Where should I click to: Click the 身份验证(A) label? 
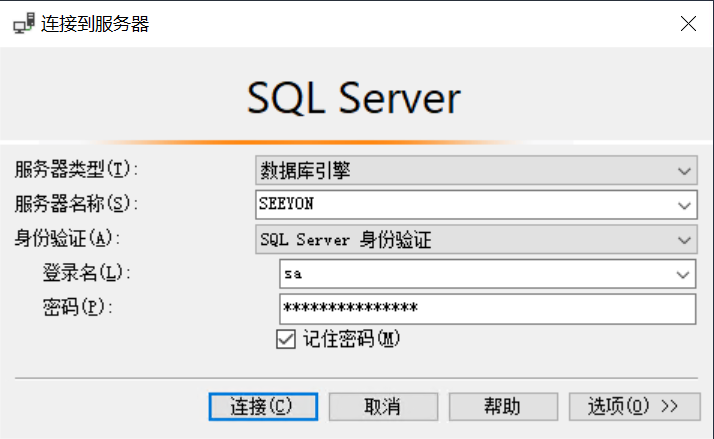pos(66,238)
